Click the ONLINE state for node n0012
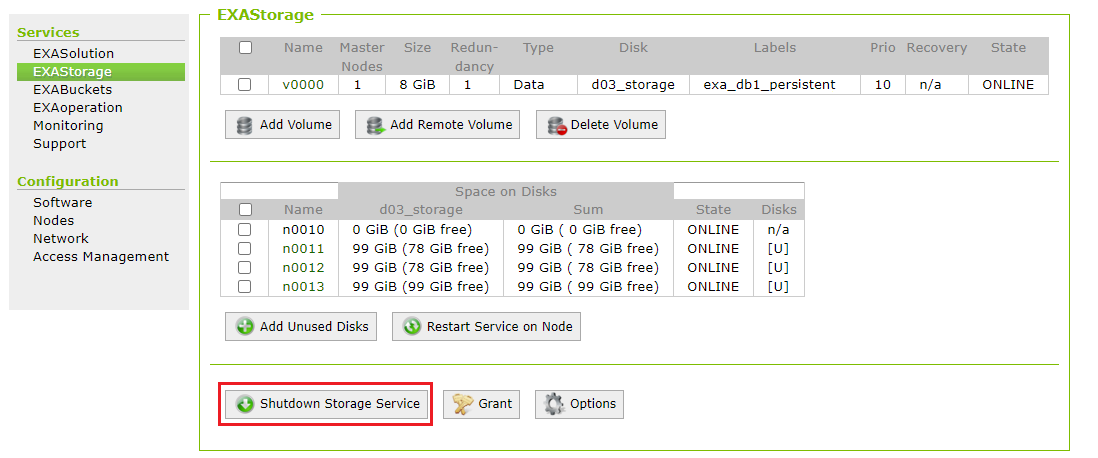This screenshot has height=458, width=1098. [713, 268]
